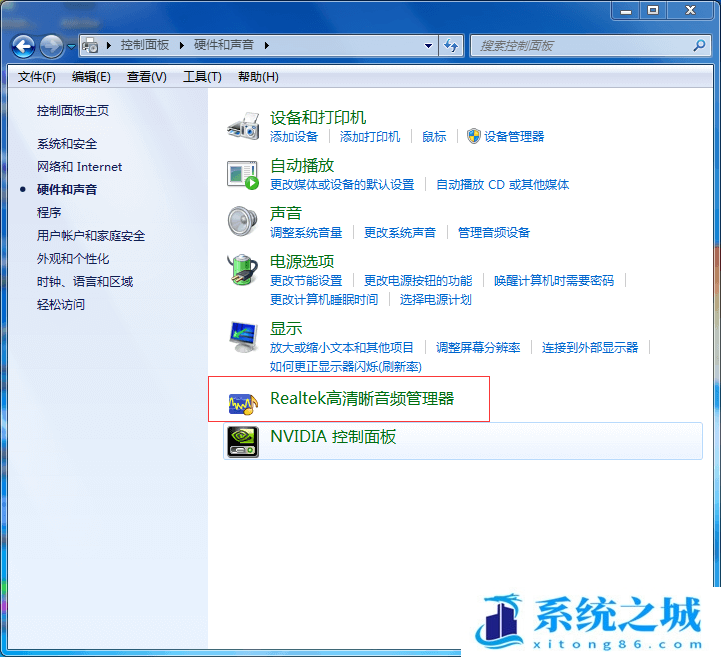Open 网络和 Internet in sidebar
The height and width of the screenshot is (657, 721).
[x=79, y=166]
